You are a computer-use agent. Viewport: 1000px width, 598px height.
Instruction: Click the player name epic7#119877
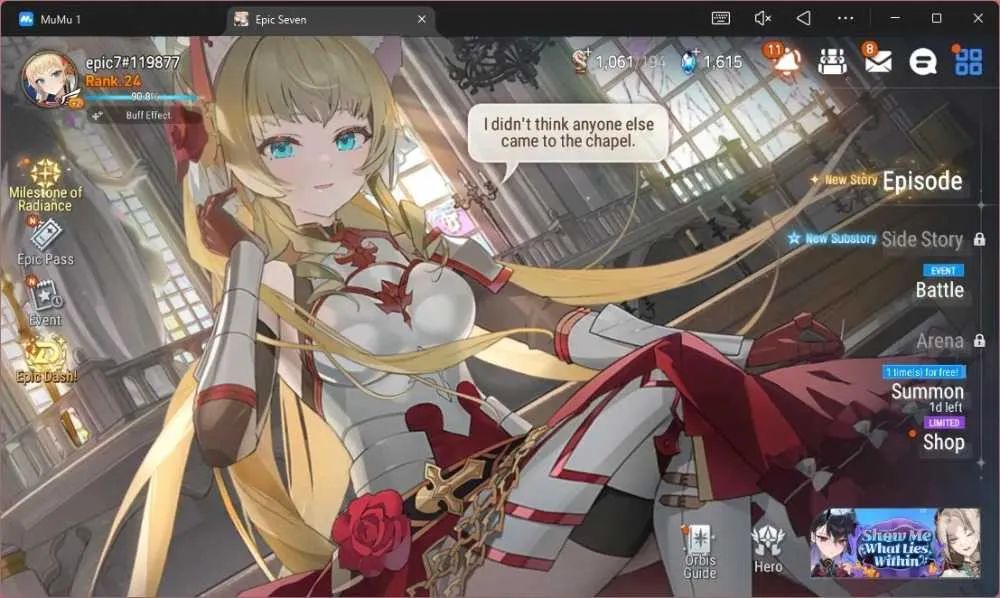click(133, 62)
